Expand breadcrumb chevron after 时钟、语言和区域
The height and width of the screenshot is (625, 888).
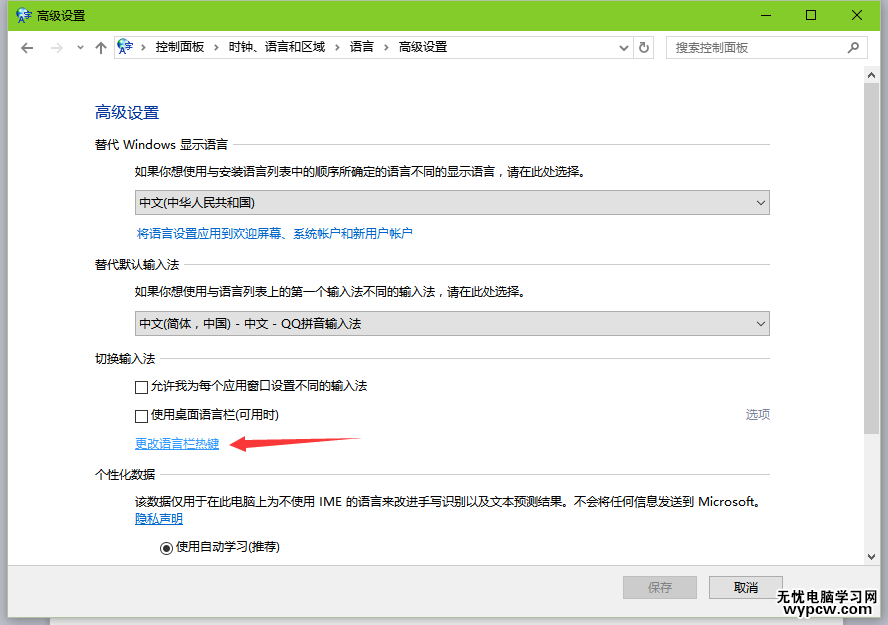pyautogui.click(x=337, y=48)
